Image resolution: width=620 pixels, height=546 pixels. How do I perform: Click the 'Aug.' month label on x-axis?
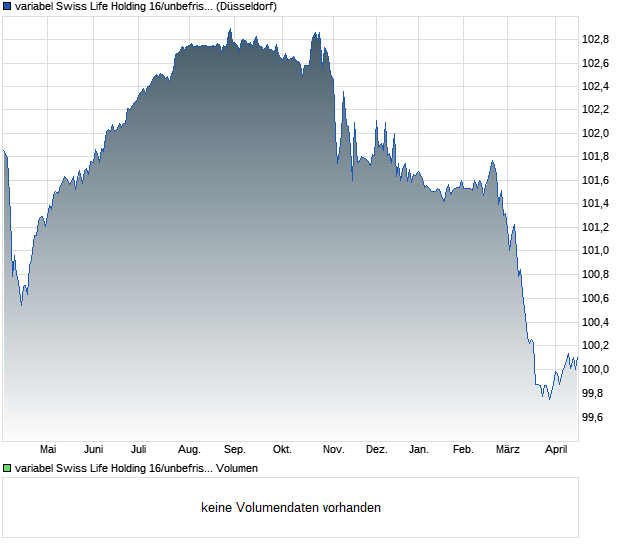coord(189,450)
